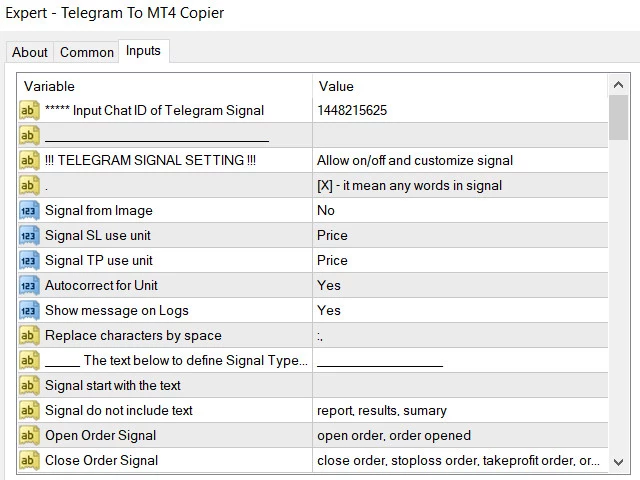Click the scrollbar up arrow
Viewport: 640px width, 480px height.
[618, 85]
